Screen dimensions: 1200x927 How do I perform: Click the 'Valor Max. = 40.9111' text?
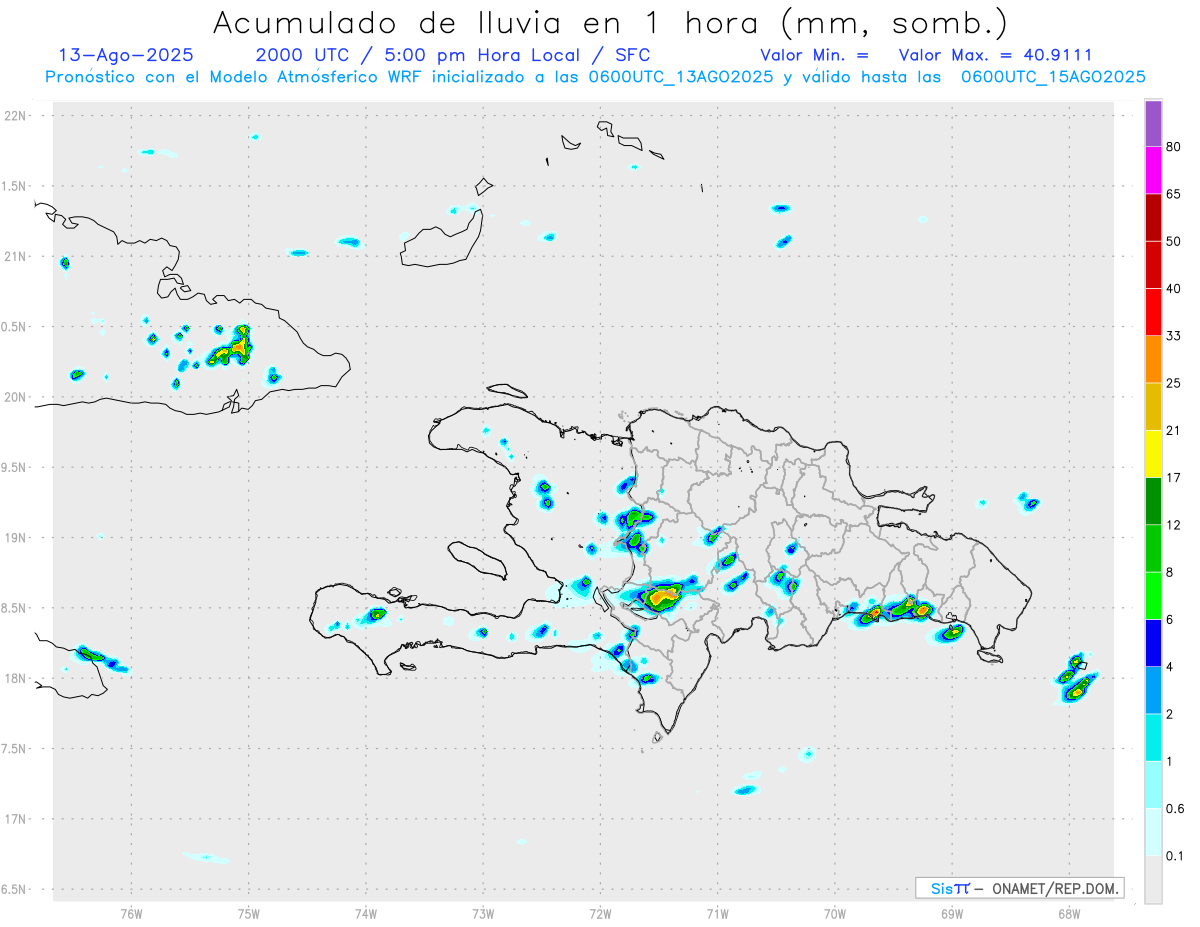point(995,55)
